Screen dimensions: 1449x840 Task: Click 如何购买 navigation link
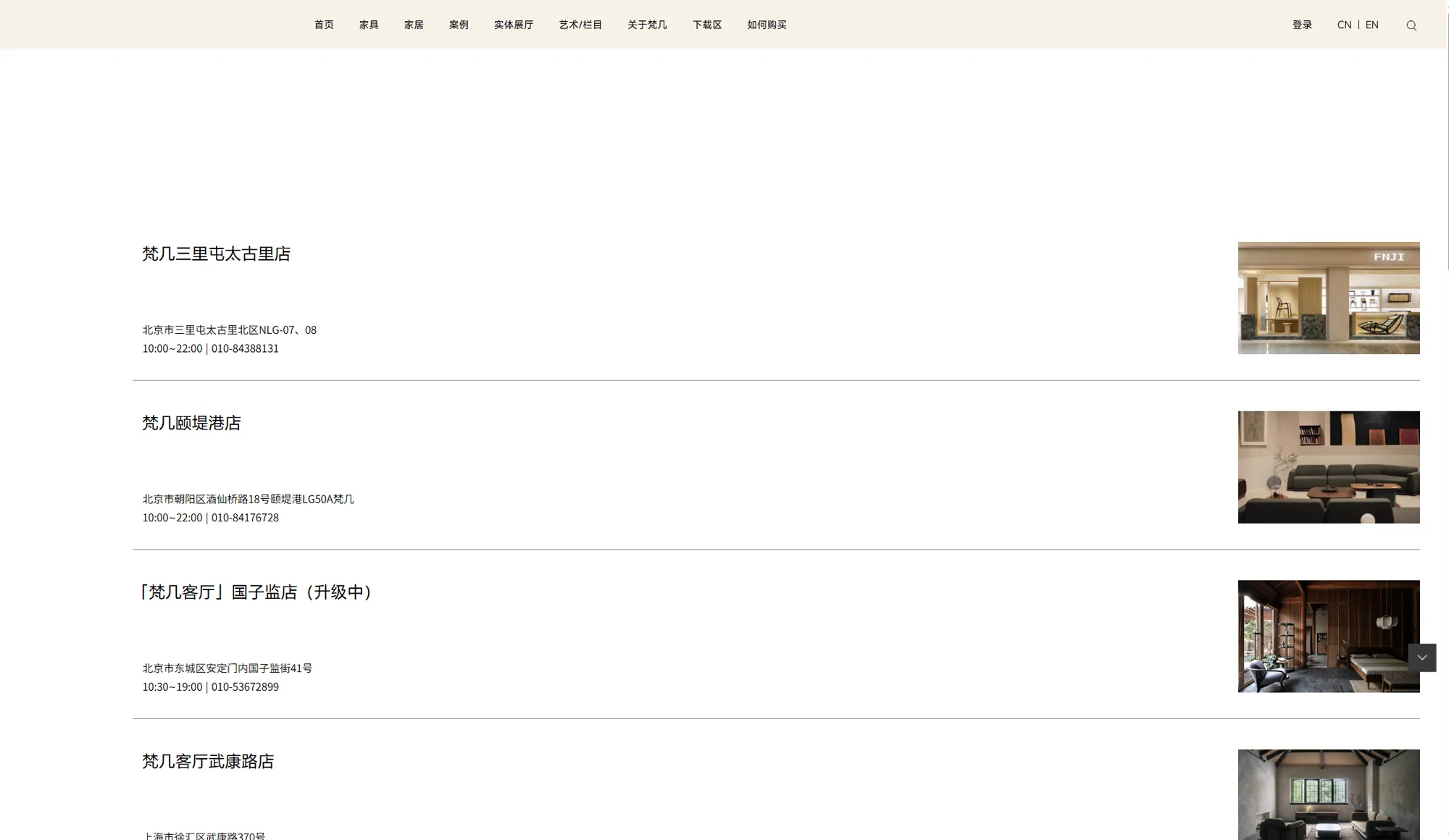pos(767,25)
